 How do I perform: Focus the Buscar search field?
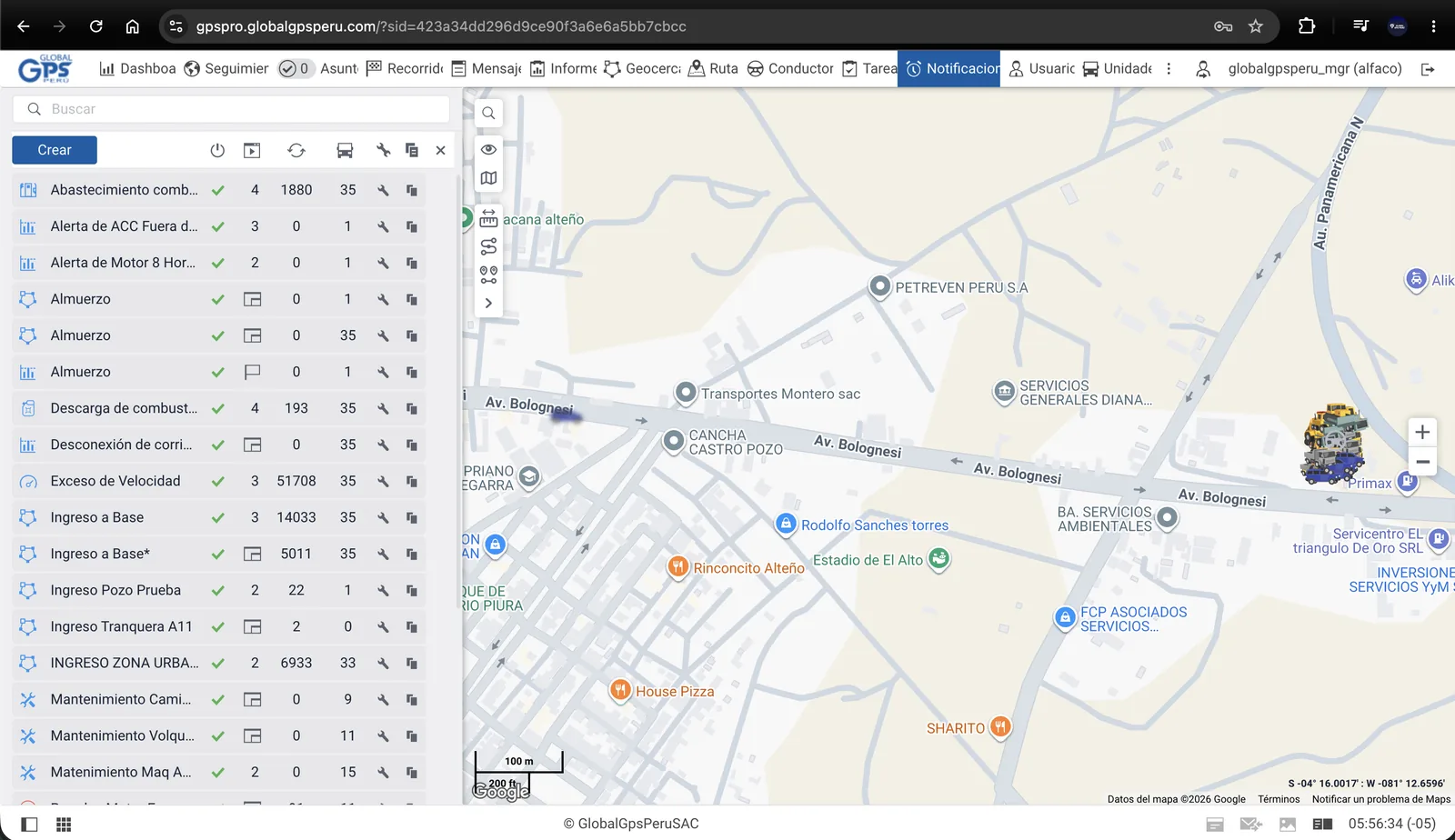tap(231, 109)
